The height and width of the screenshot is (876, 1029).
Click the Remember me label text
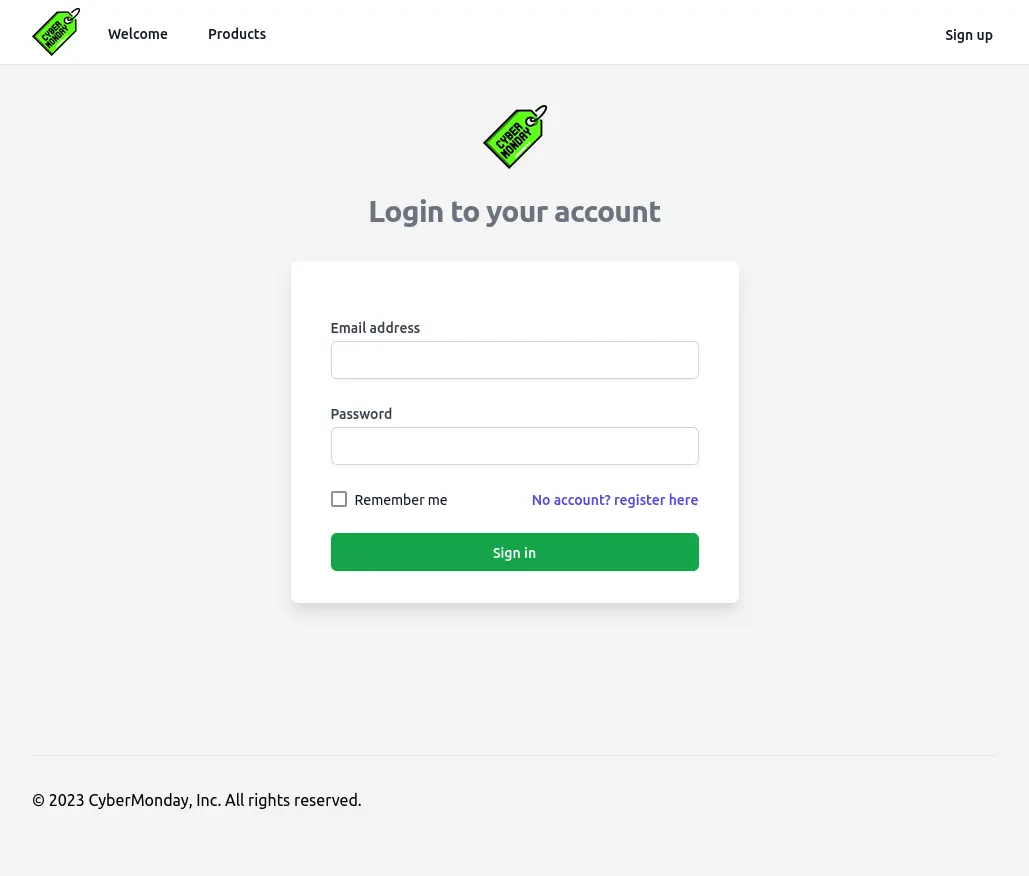coord(401,500)
